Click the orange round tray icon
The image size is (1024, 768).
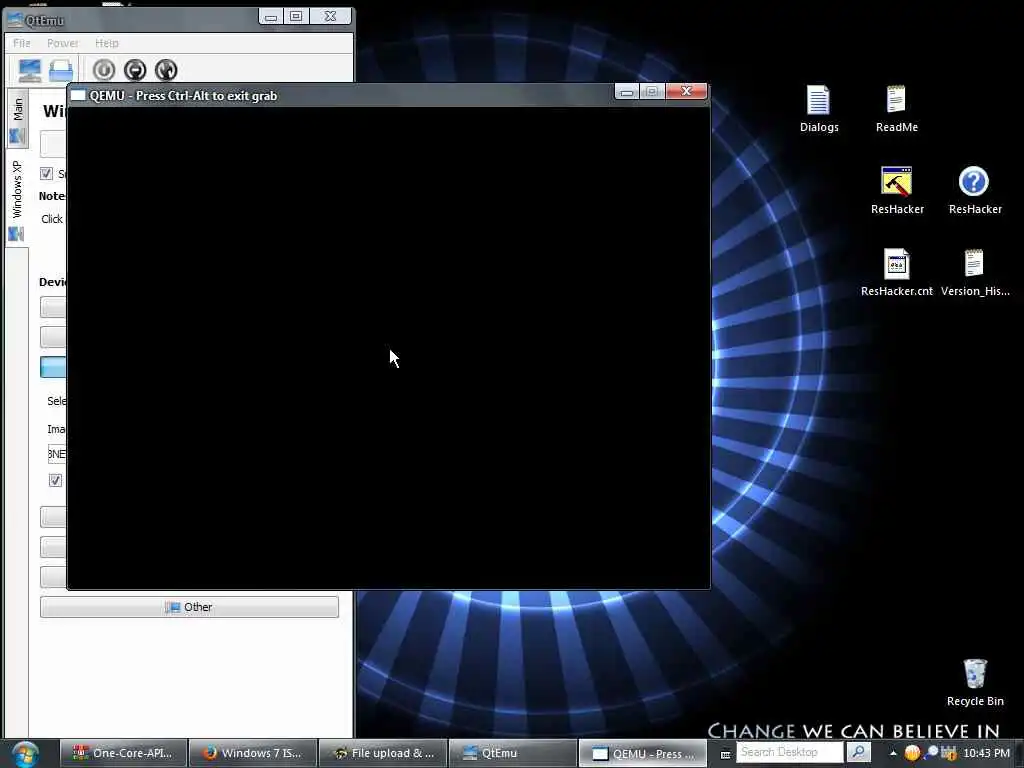[x=912, y=753]
